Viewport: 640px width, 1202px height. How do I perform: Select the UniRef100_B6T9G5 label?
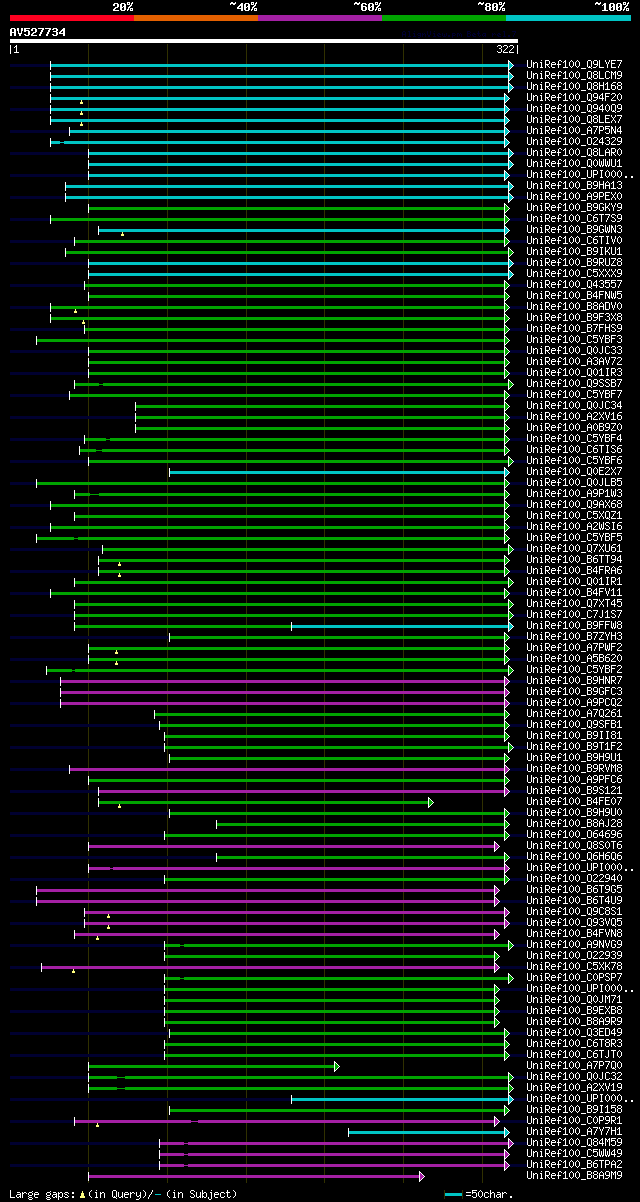coord(574,889)
